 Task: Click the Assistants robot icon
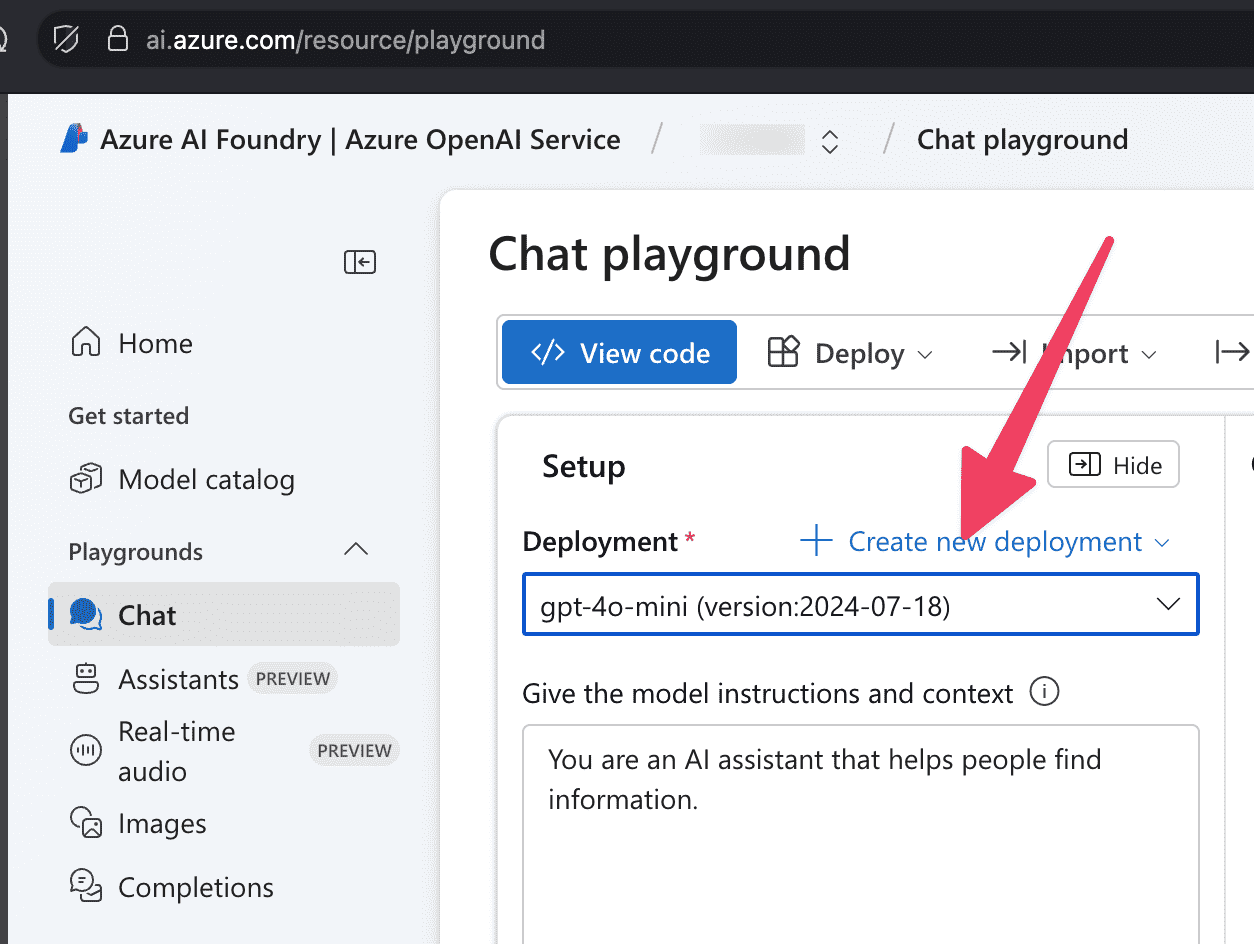click(86, 679)
